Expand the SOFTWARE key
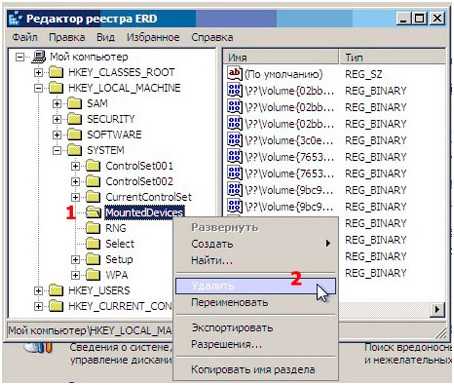Image resolution: width=454 pixels, height=385 pixels. (57, 135)
